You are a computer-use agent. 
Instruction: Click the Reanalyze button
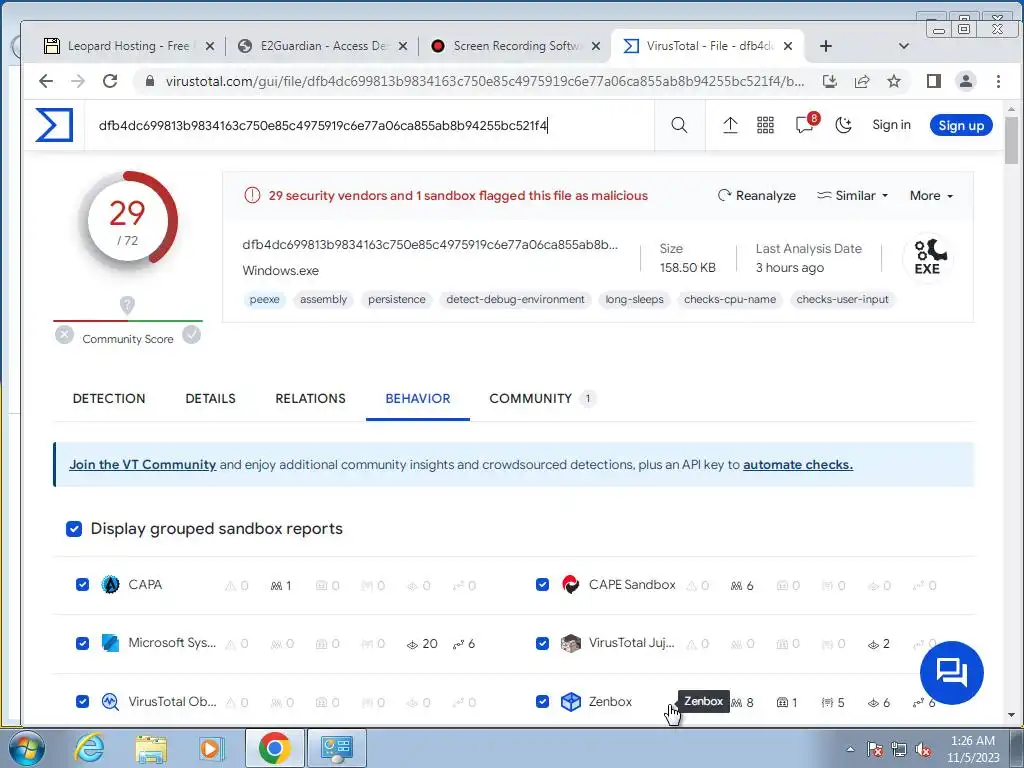(757, 195)
